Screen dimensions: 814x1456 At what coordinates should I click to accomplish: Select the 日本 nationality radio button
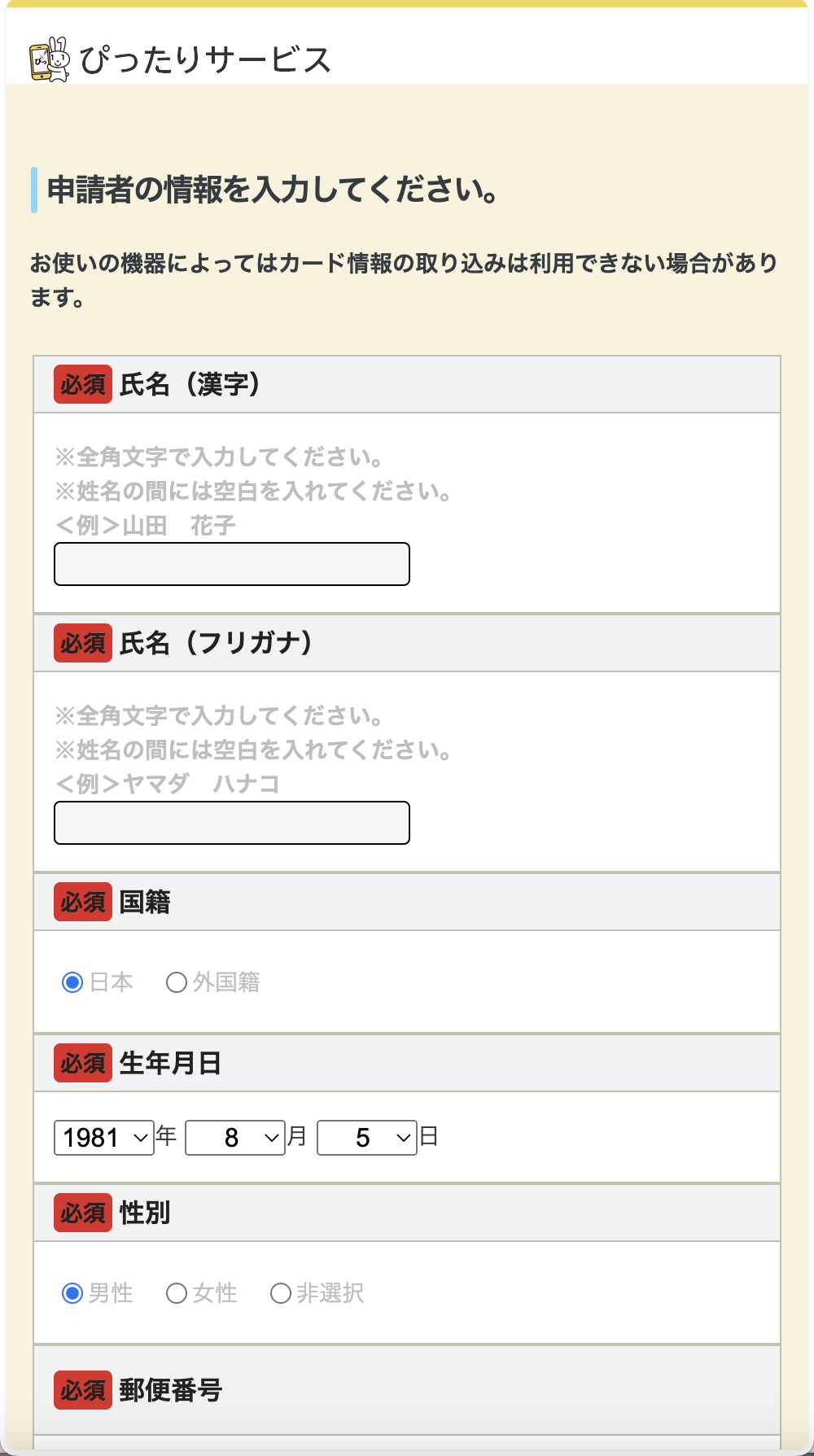tap(71, 982)
